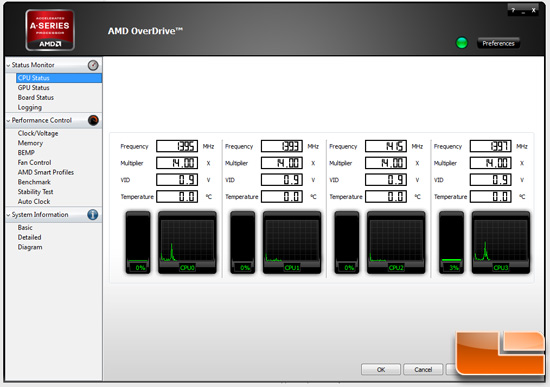The height and width of the screenshot is (387, 550).
Task: Click the CPU1 temperature value field
Action: click(282, 196)
